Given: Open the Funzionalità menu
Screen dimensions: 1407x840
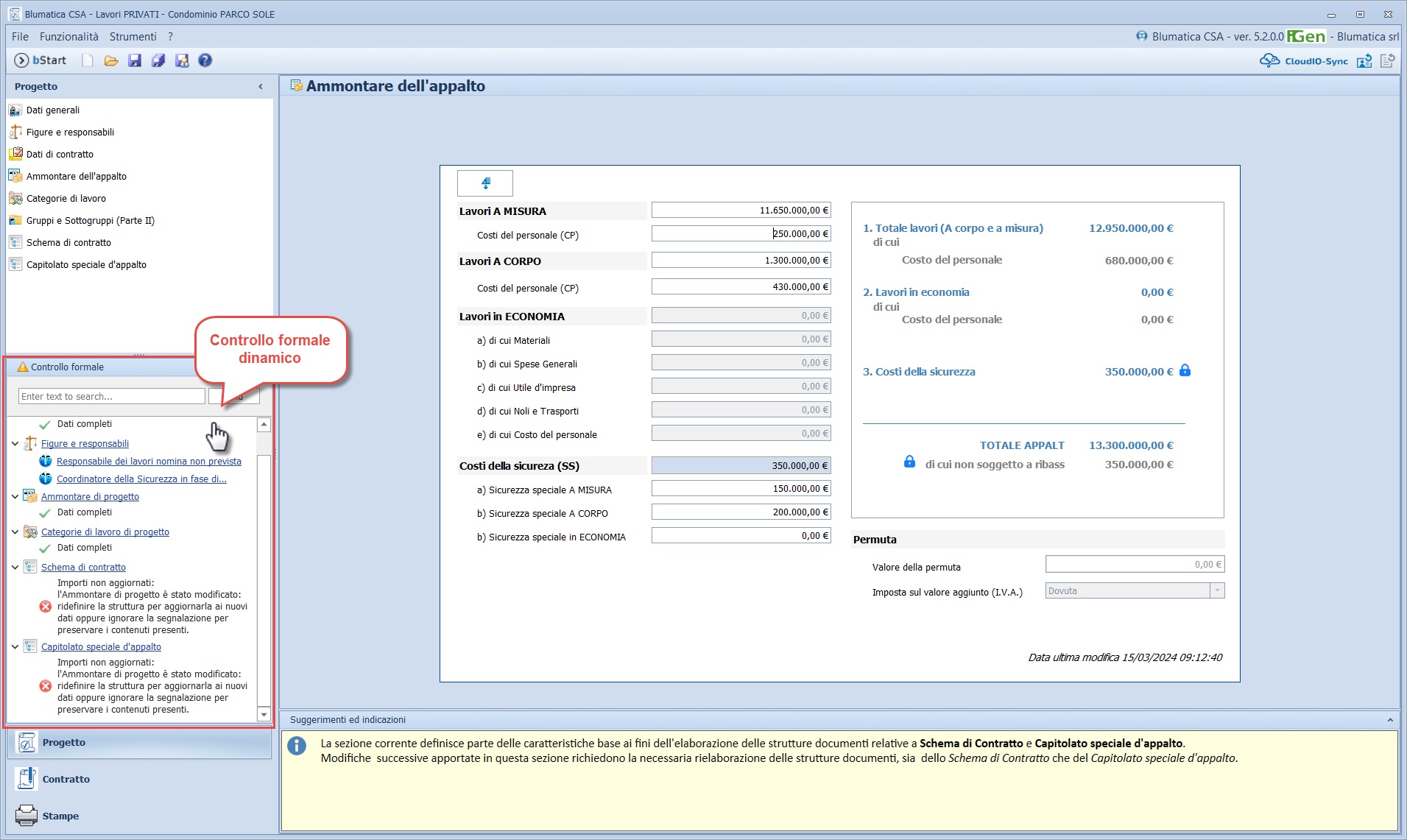Looking at the screenshot, I should tap(68, 37).
